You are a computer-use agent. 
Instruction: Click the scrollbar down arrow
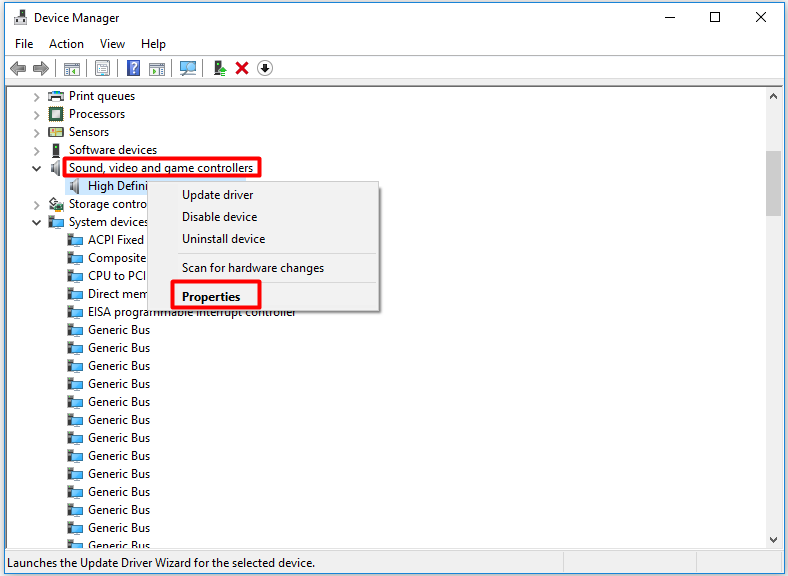pos(773,540)
